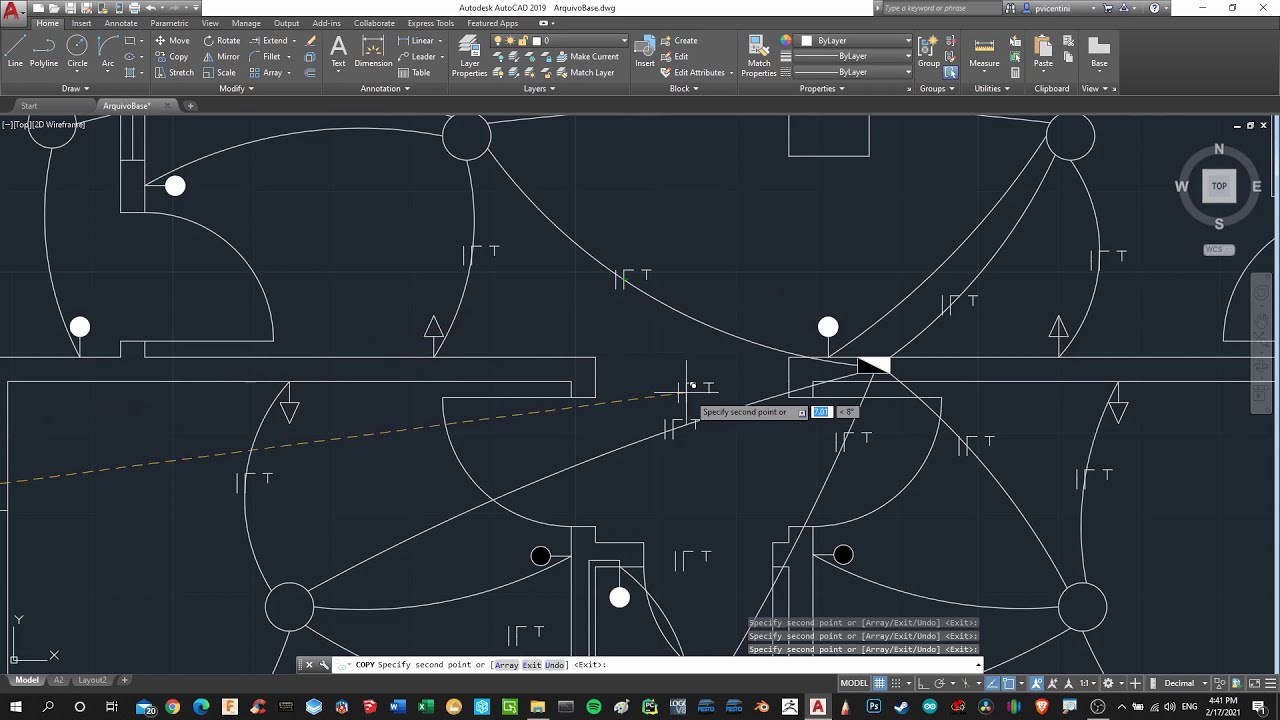Viewport: 1280px width, 720px height.
Task: Click the Save icon in quick access toolbar
Action: pyautogui.click(x=70, y=8)
